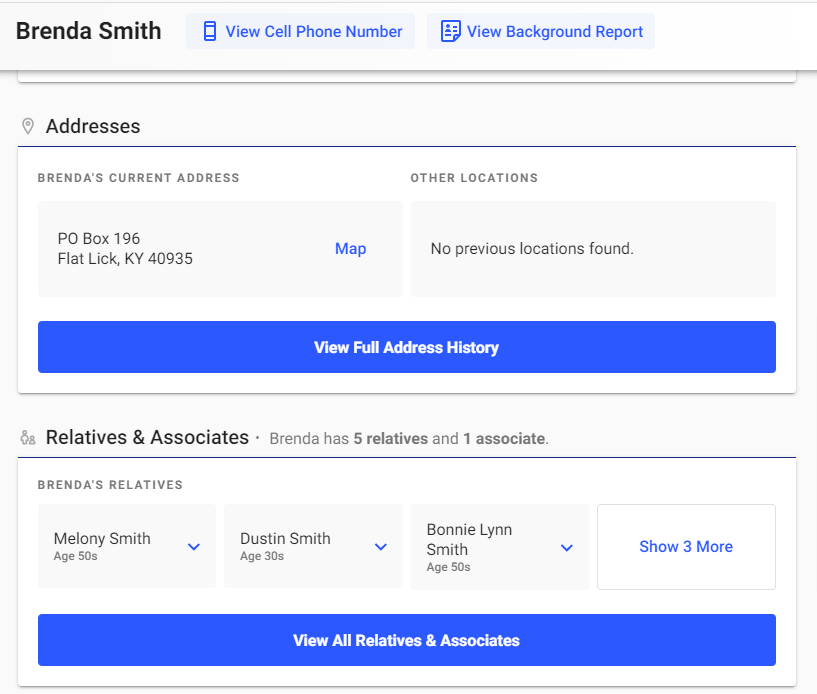Click the Other Locations label
This screenshot has height=694, width=817.
coord(474,178)
